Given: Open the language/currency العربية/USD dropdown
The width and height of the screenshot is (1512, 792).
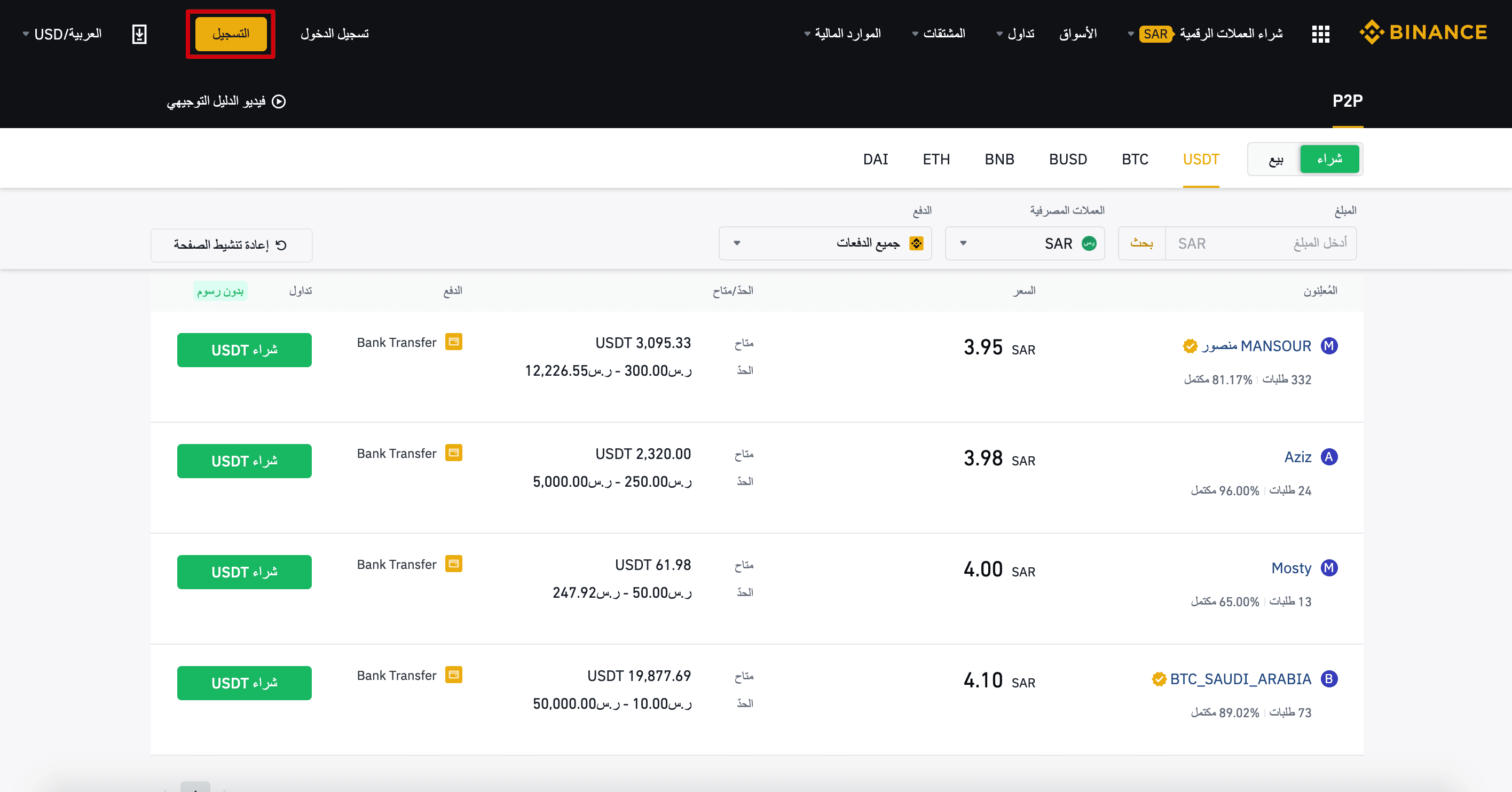Looking at the screenshot, I should (62, 34).
